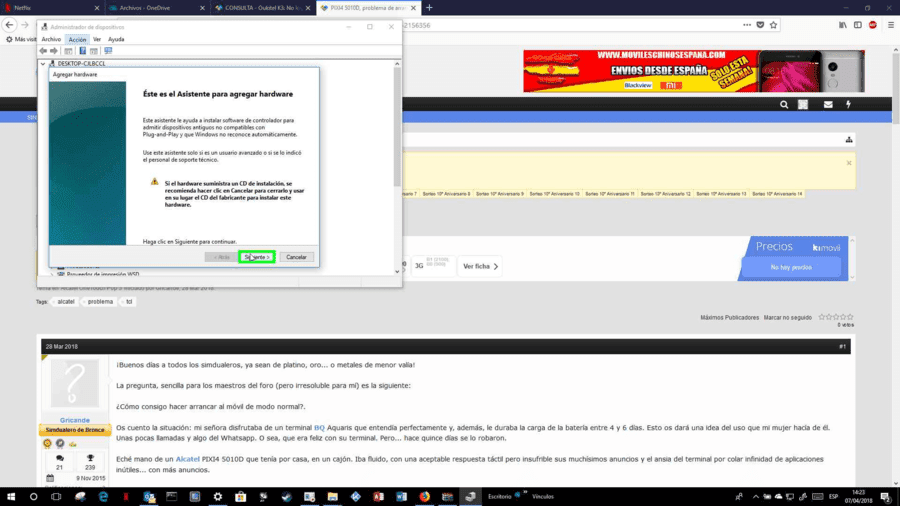Click the Más visitados bookmark
The height and width of the screenshot is (506, 900).
click(21, 39)
